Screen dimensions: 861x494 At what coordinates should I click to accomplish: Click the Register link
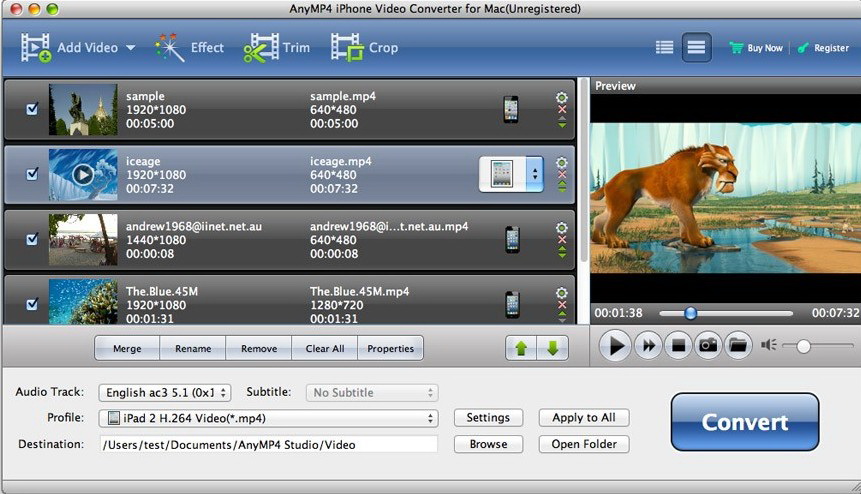click(823, 48)
